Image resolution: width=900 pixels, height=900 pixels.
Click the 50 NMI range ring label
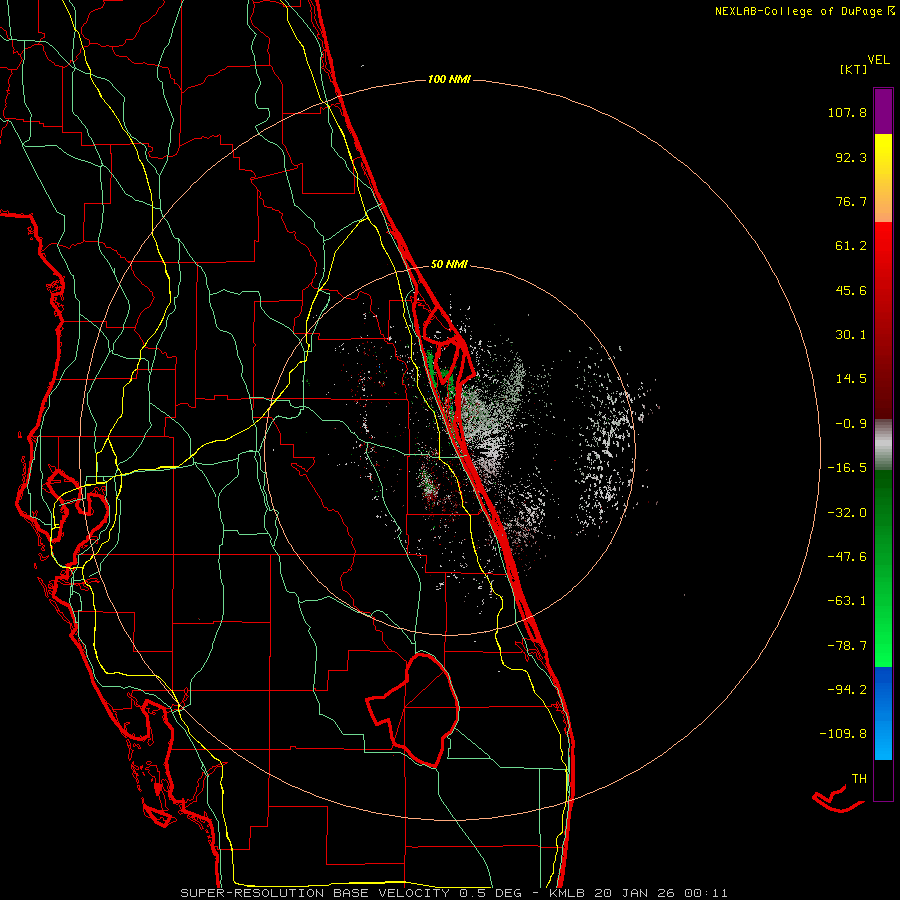point(449,265)
